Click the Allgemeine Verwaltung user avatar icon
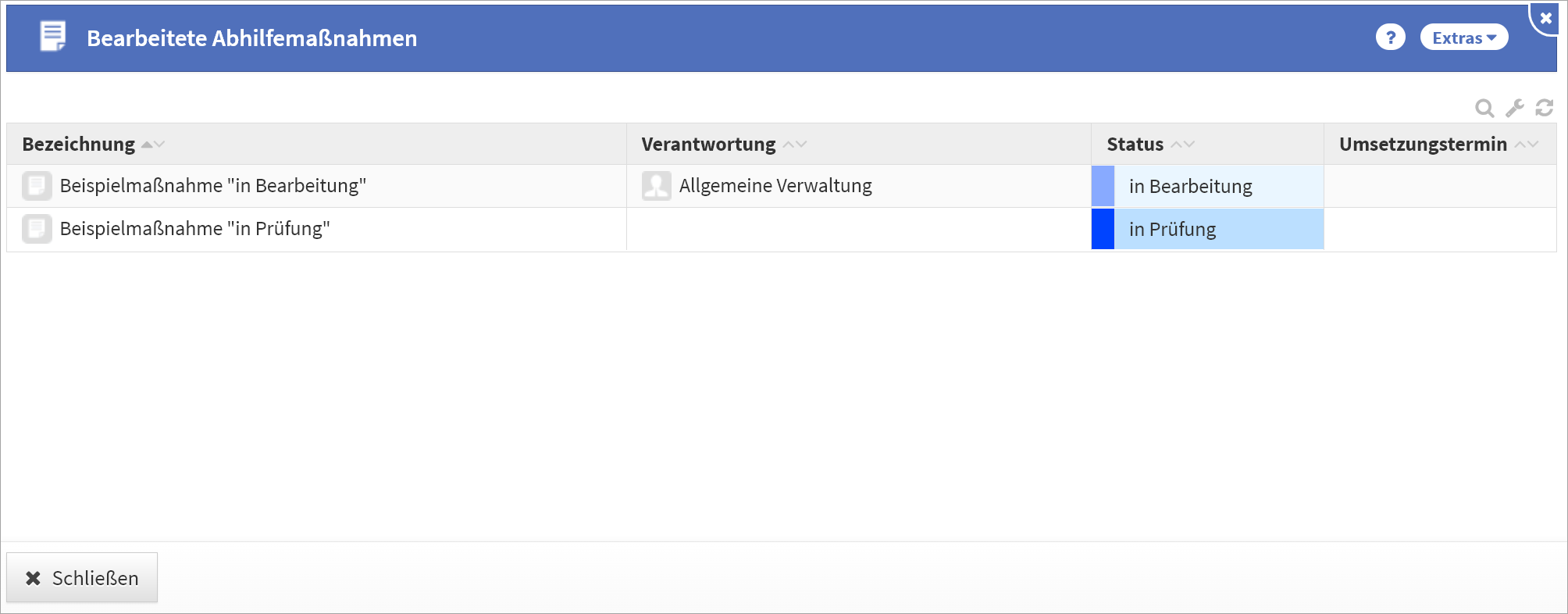Screen dimensions: 1568x614 click(x=656, y=186)
